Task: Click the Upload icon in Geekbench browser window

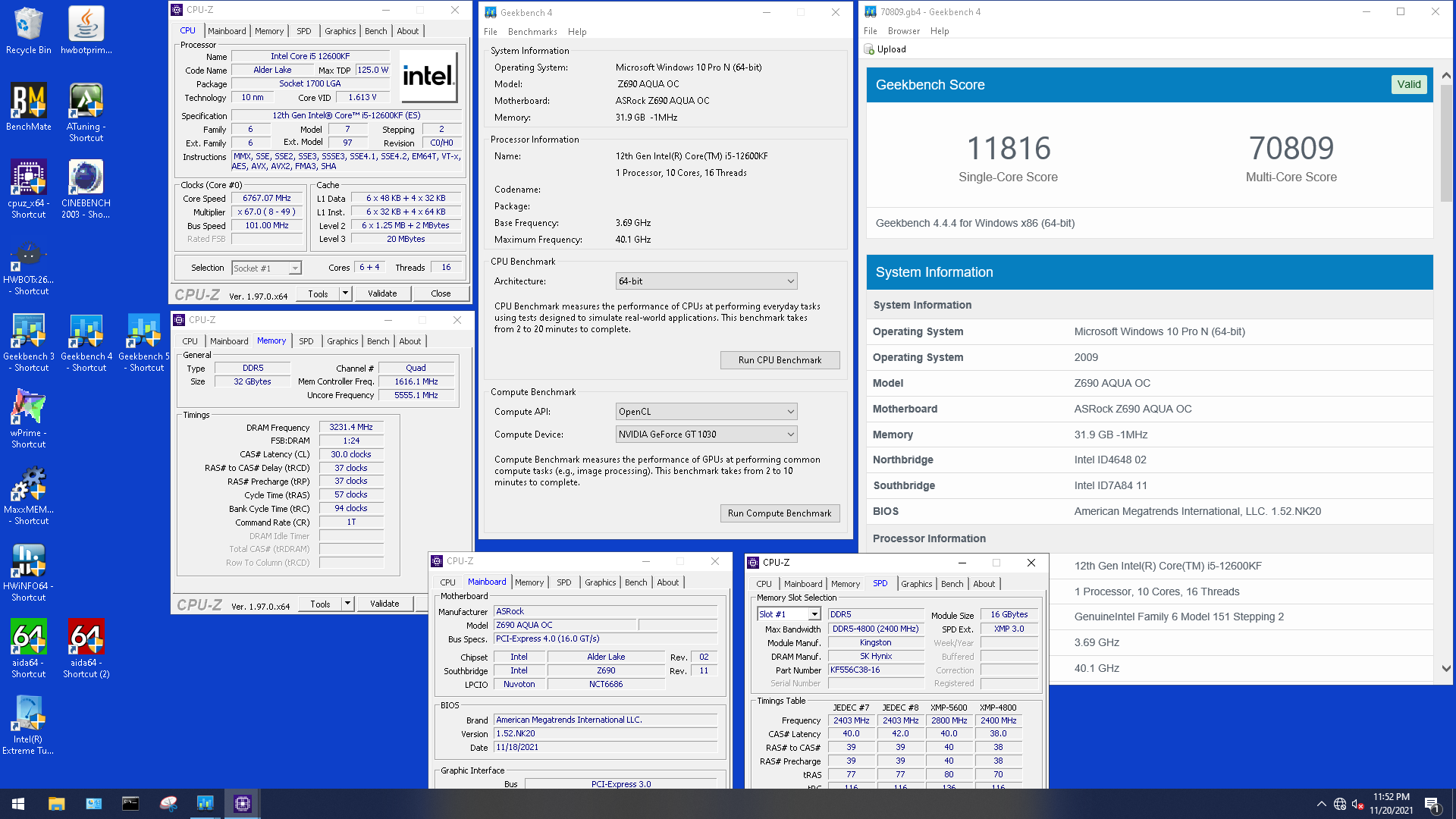Action: tap(869, 49)
